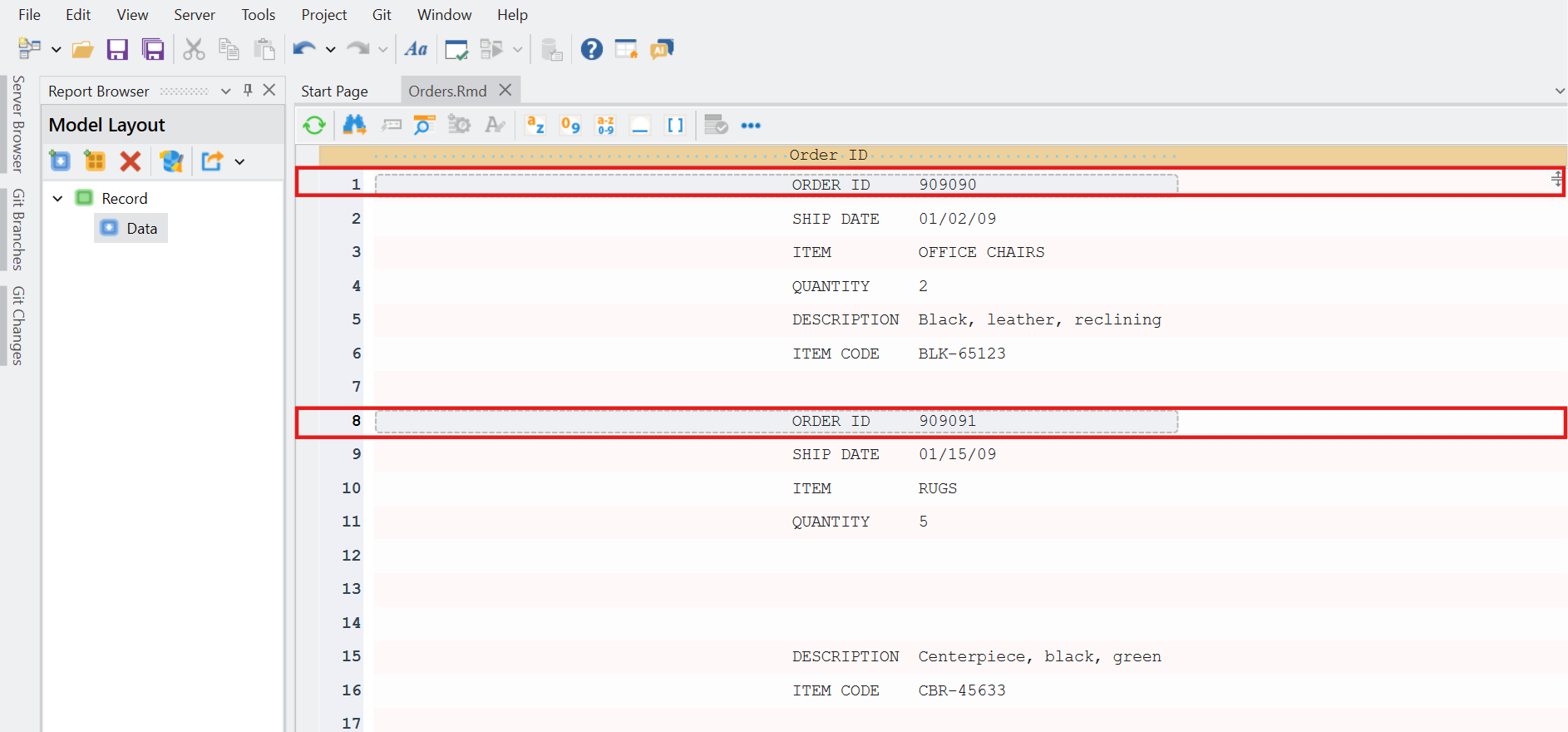Viewport: 1568px width, 732px height.
Task: Open the Project menu
Action: click(x=323, y=15)
